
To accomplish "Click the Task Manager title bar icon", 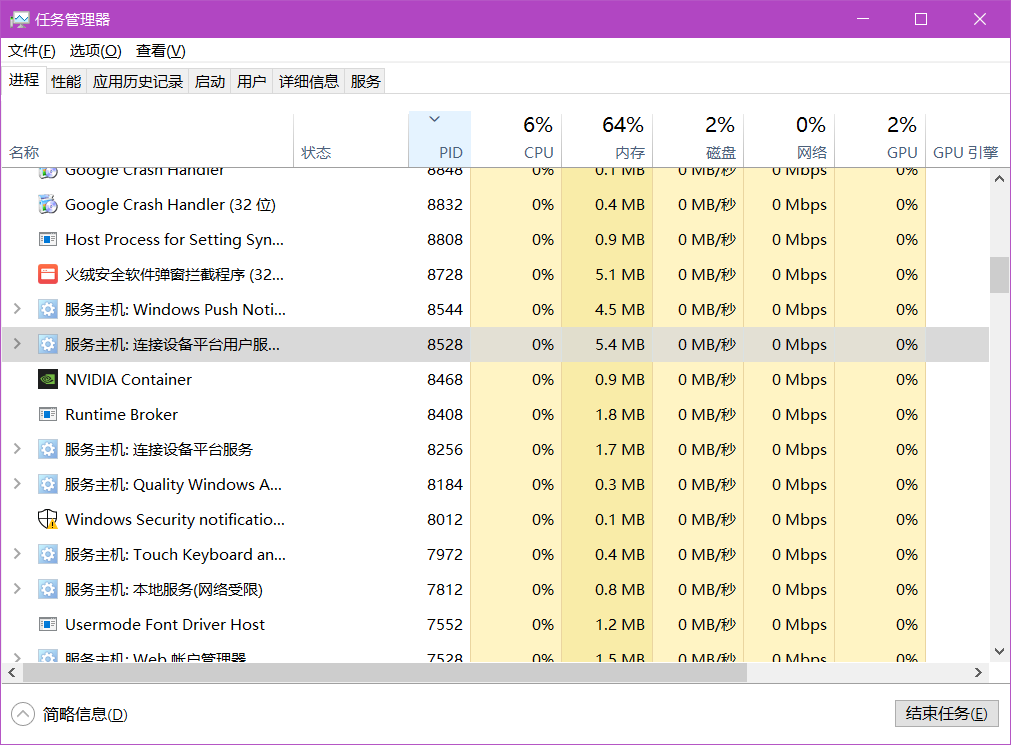I will tap(19, 19).
